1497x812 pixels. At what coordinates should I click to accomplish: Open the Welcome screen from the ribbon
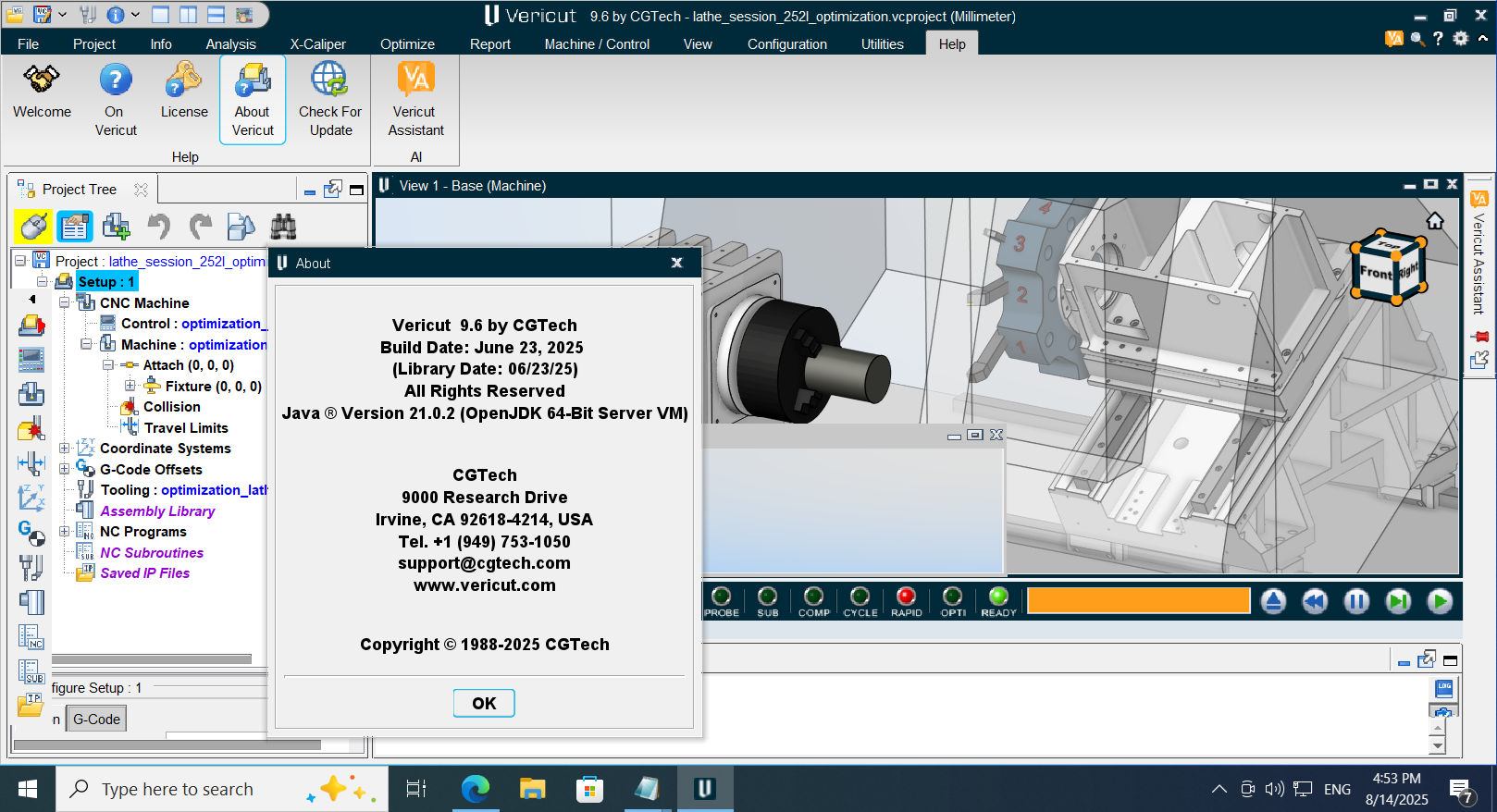pos(42,92)
